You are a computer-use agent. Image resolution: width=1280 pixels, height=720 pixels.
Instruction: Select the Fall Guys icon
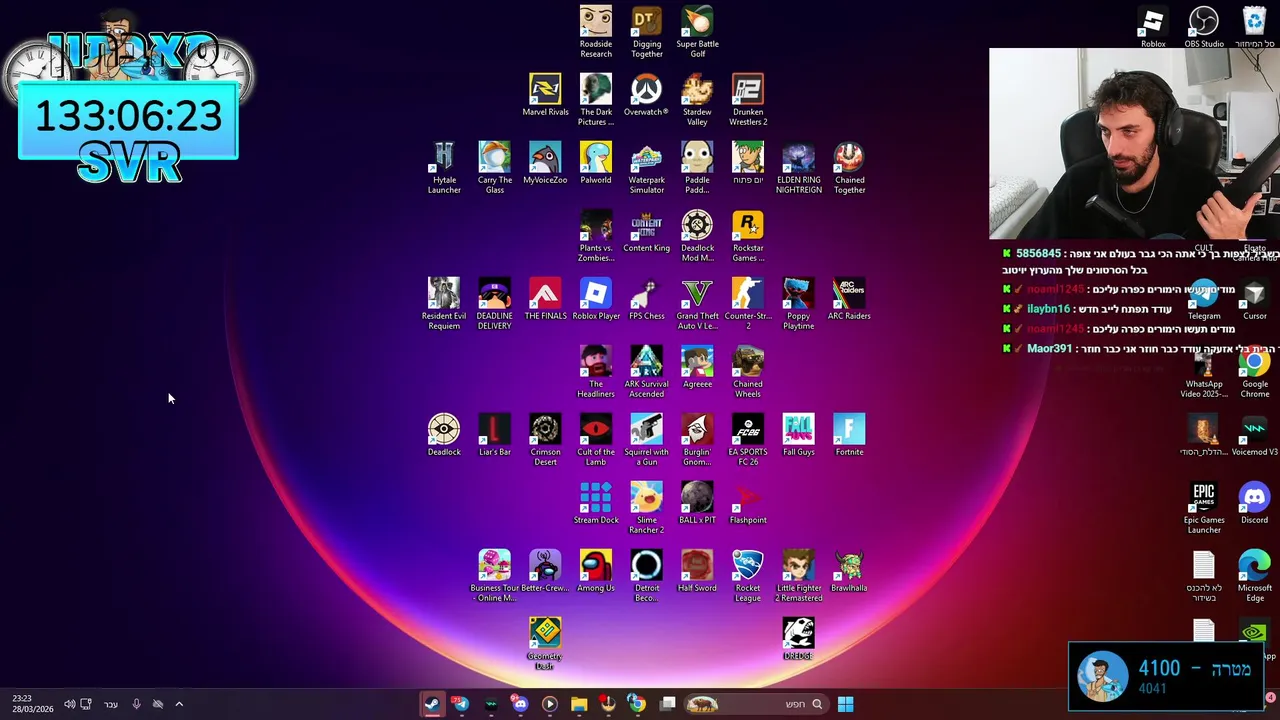click(798, 435)
